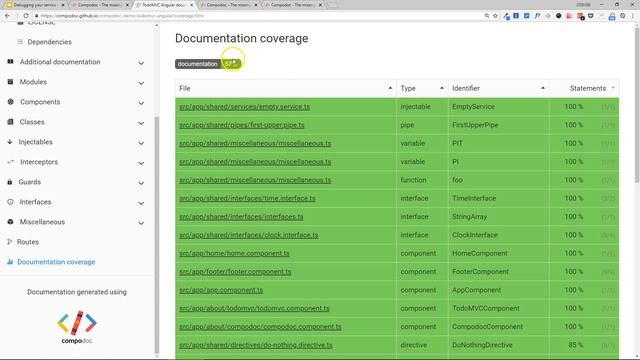Viewport: 640px width, 360px height.
Task: Select Documentation coverage in the sidebar
Action: (56, 262)
